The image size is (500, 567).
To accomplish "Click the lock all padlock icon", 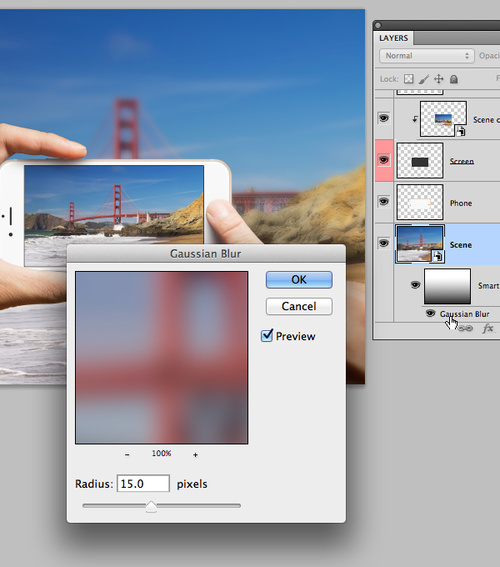I will (x=454, y=79).
